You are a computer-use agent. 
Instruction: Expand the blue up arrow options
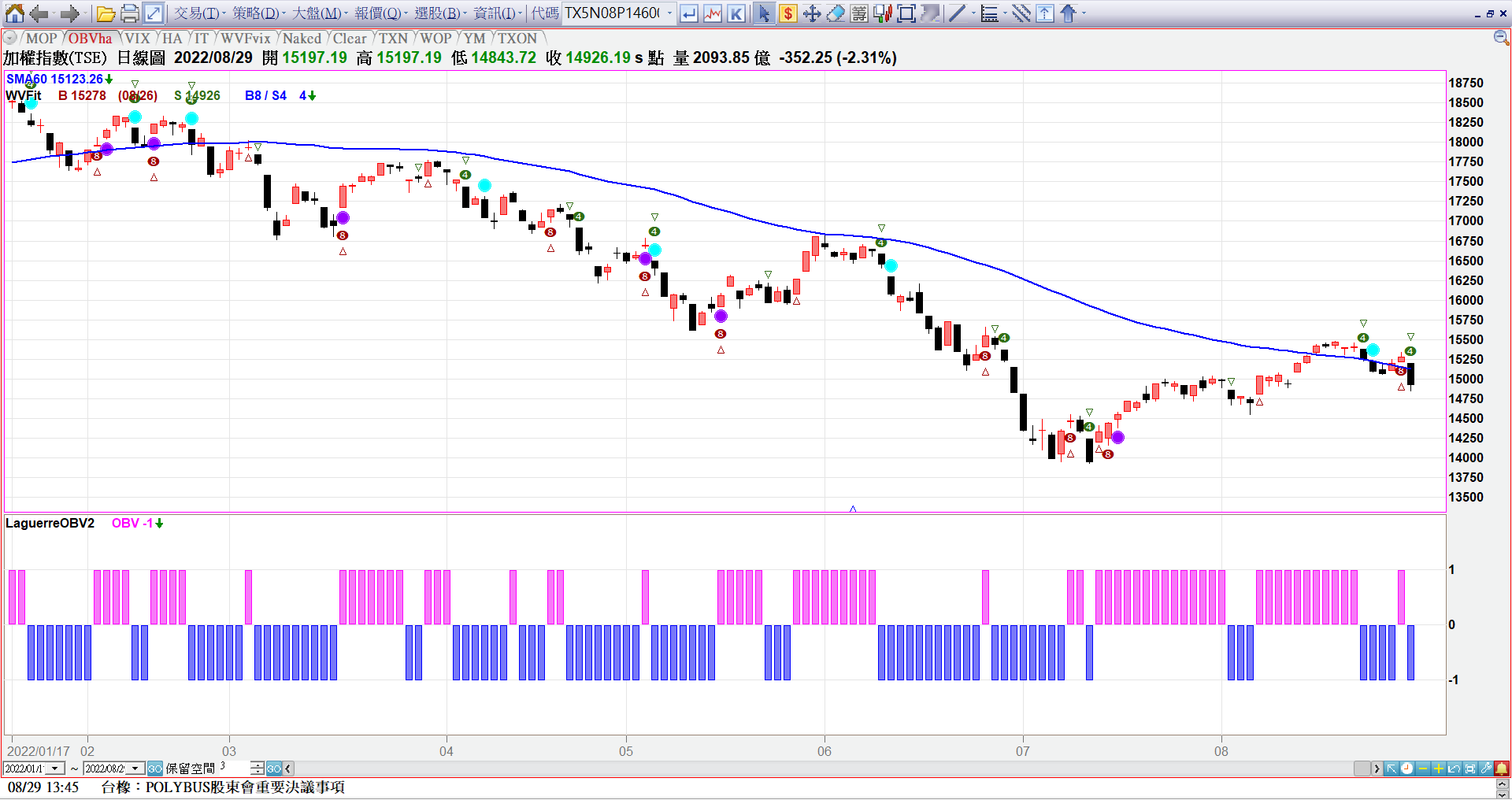click(1084, 13)
